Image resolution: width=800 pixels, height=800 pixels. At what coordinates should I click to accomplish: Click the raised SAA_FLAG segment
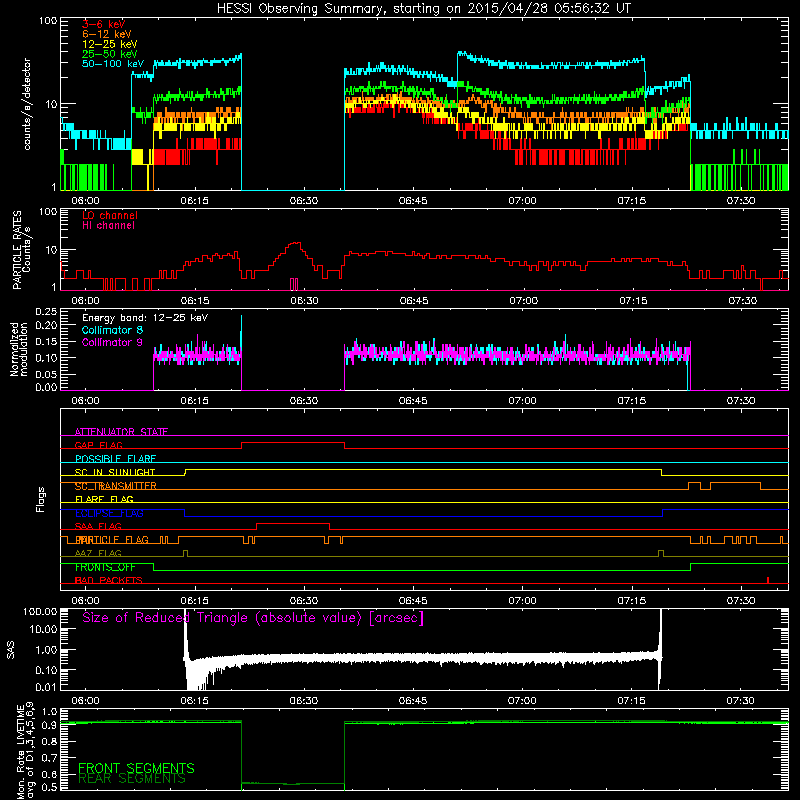293,524
